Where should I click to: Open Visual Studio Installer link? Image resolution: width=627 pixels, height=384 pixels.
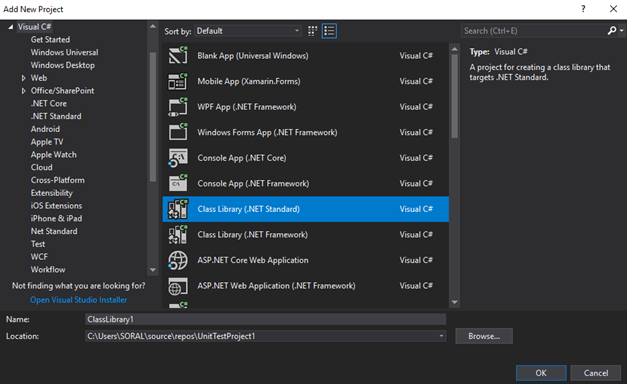click(x=78, y=300)
